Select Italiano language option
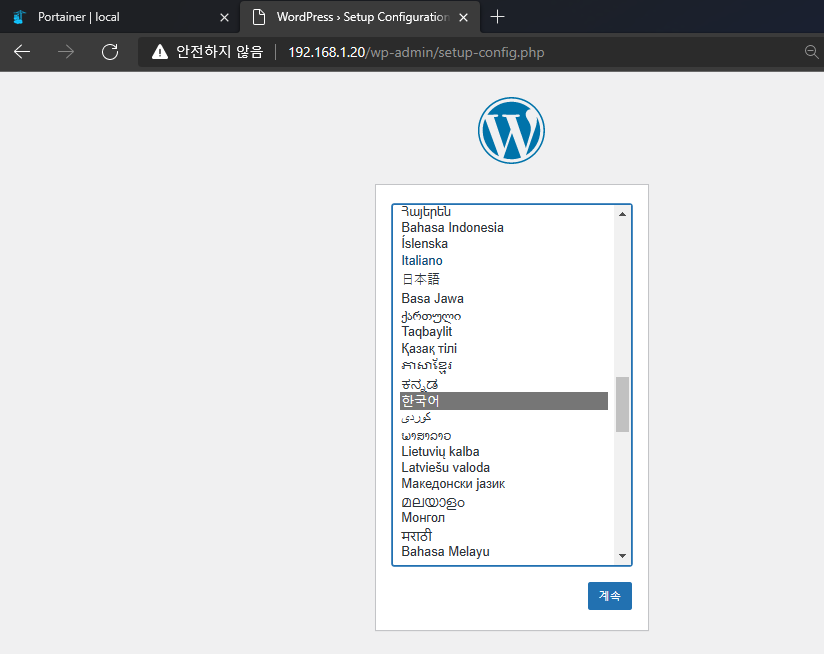 click(x=504, y=261)
